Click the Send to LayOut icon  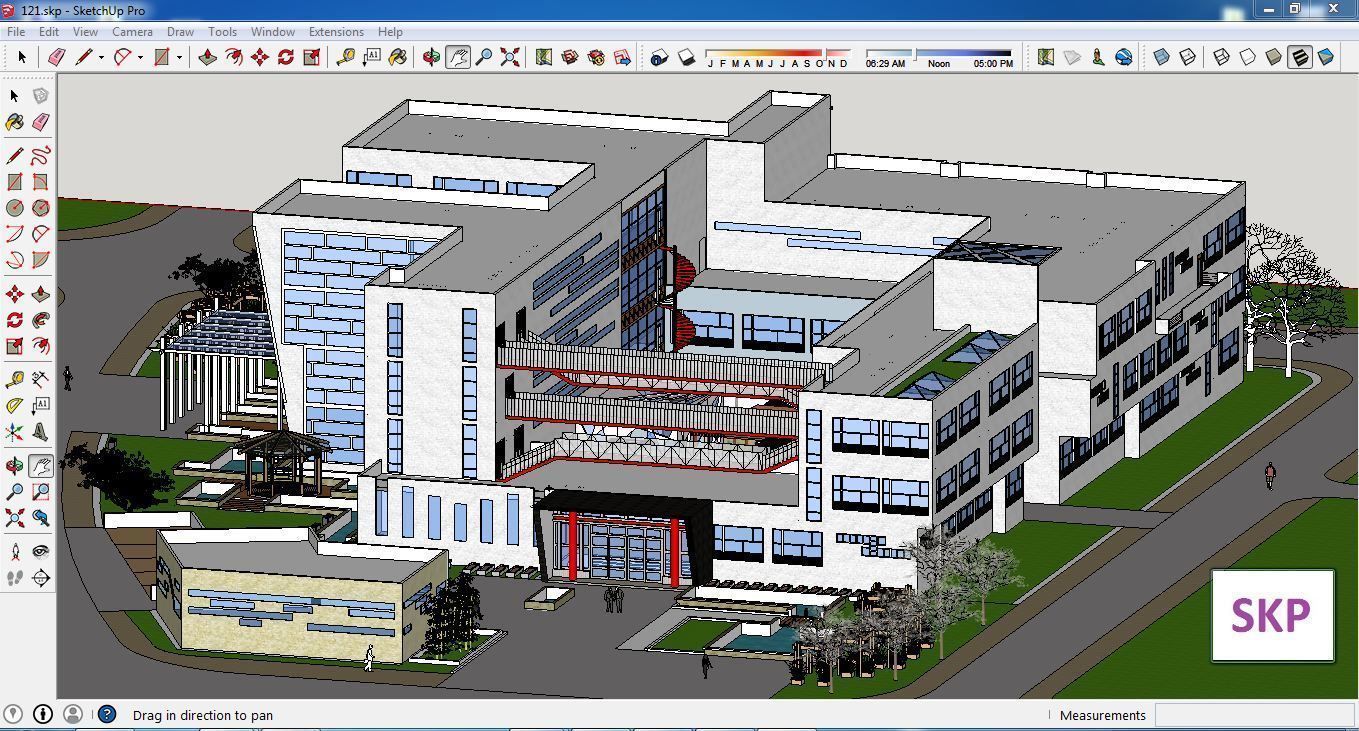pos(622,57)
